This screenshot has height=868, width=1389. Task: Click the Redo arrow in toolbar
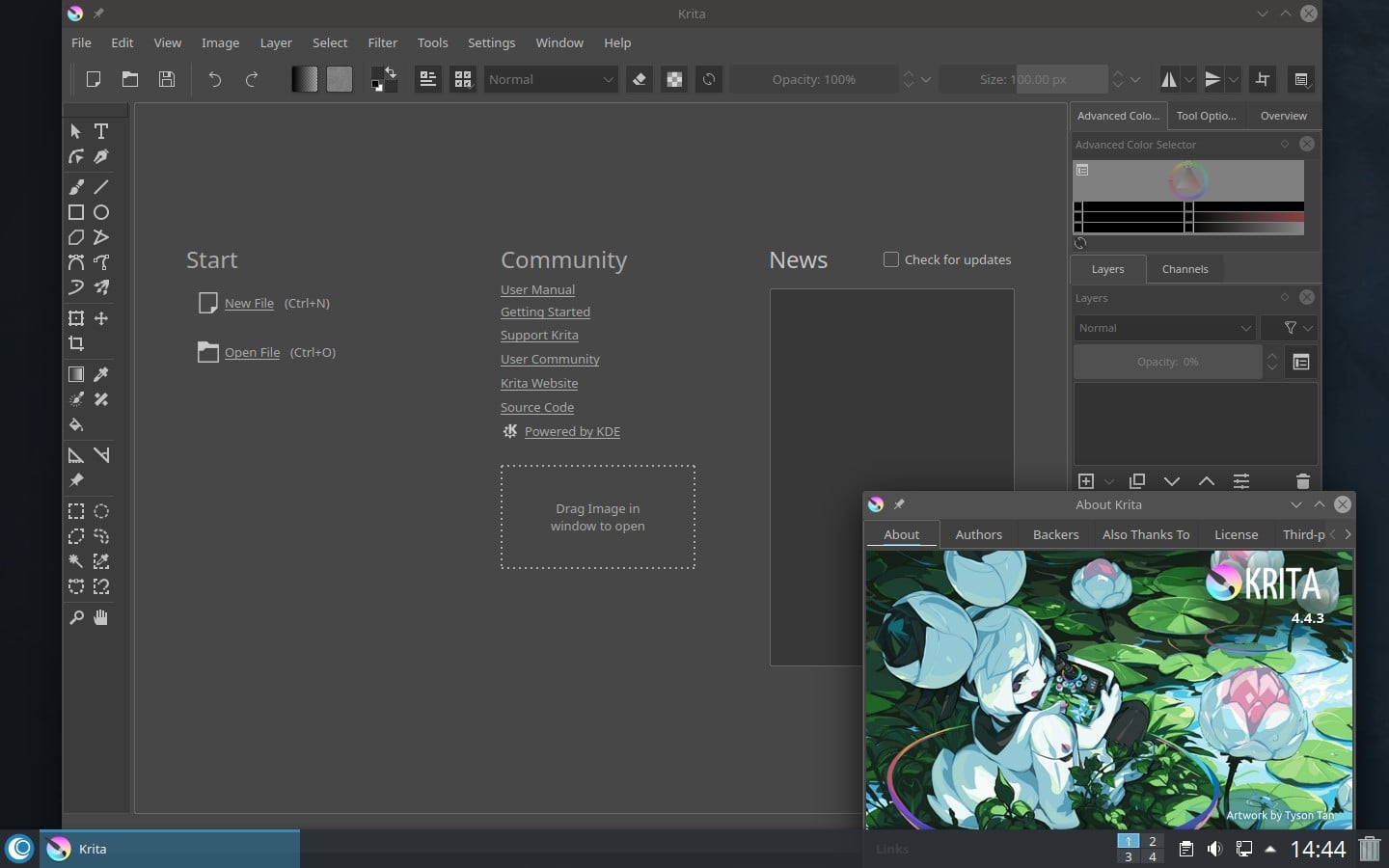click(252, 79)
